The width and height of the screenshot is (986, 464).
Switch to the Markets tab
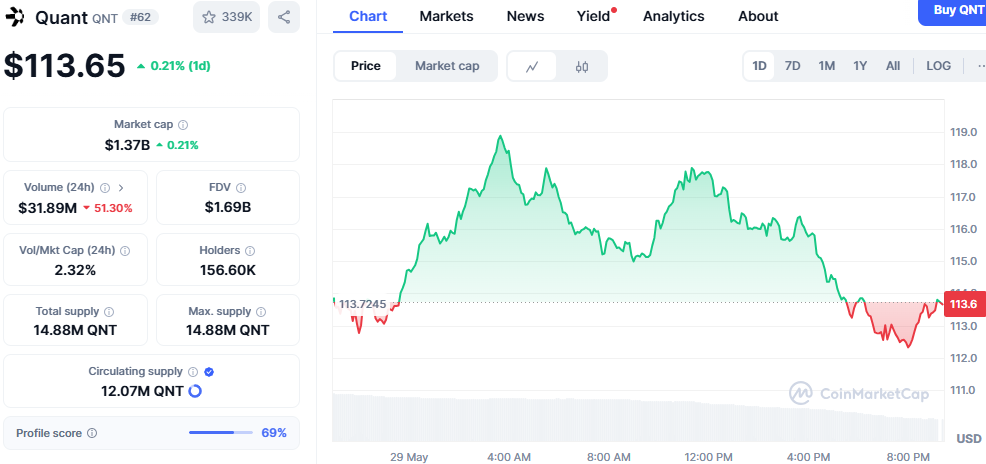(446, 16)
